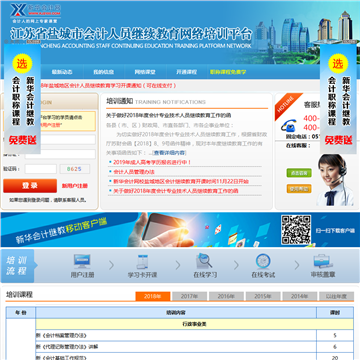The width and height of the screenshot is (360, 360).
Task: Open the notice about 开课时间11月22日开始
Action: pos(181,181)
